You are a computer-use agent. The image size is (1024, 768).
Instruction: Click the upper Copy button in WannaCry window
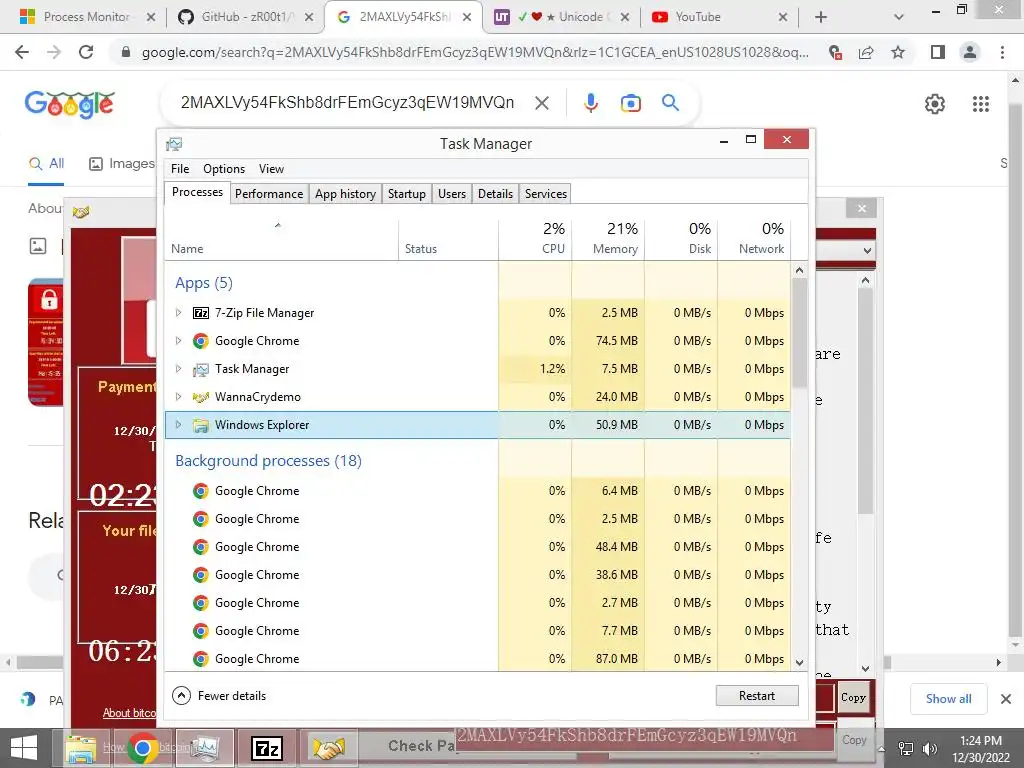[853, 697]
